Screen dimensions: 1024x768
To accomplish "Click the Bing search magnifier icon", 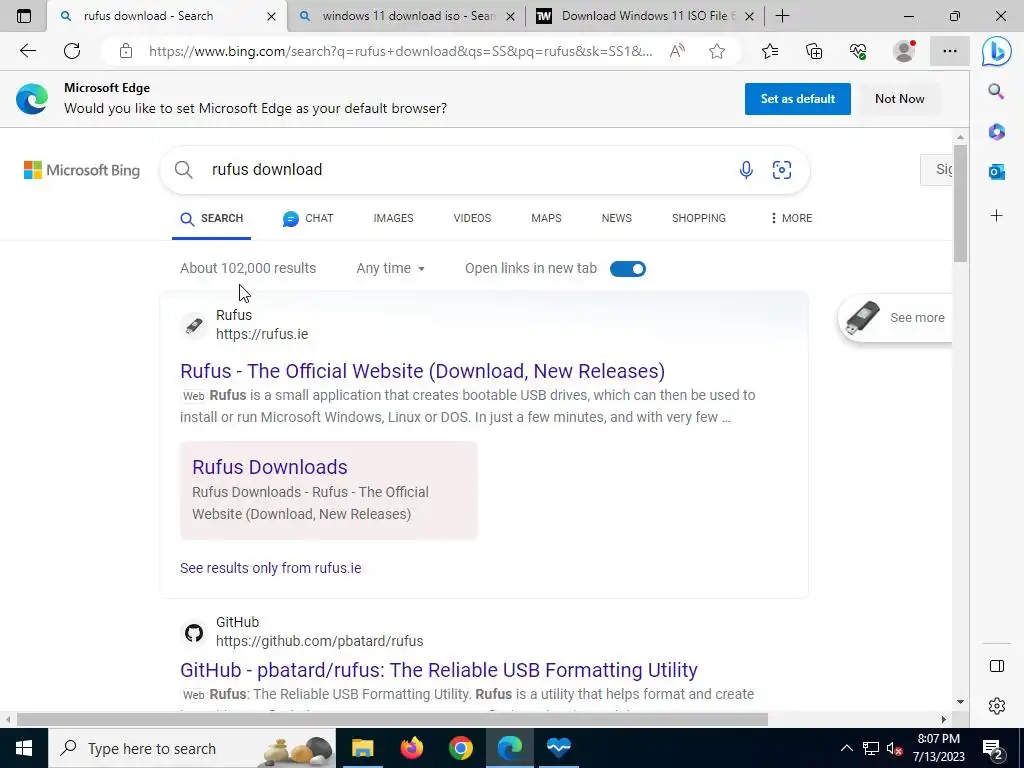I will click(184, 170).
